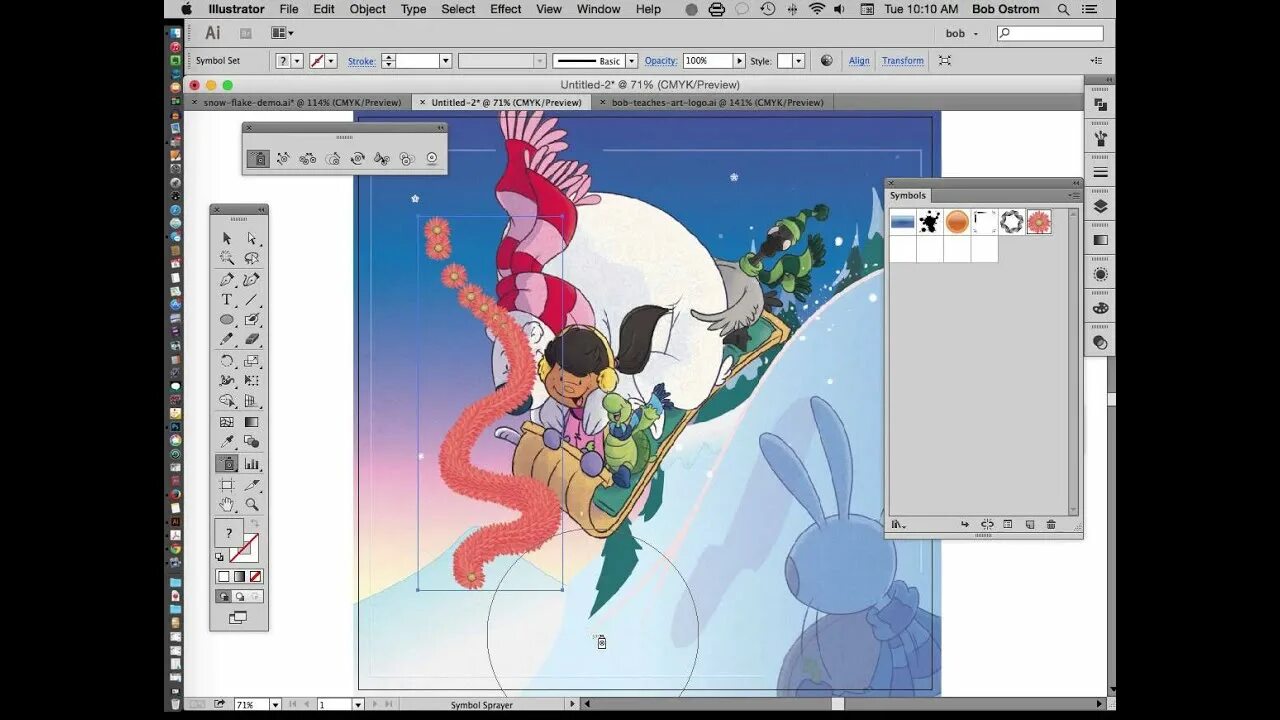Select the Rotate tool

[x=227, y=361]
